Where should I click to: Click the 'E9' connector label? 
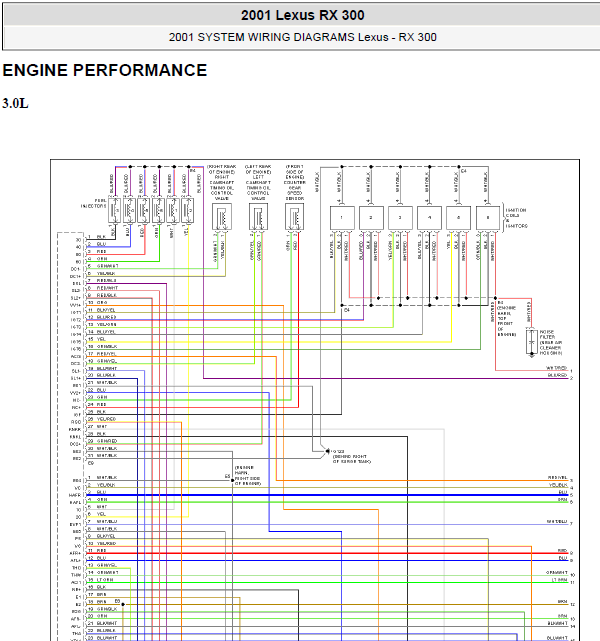(x=91, y=463)
